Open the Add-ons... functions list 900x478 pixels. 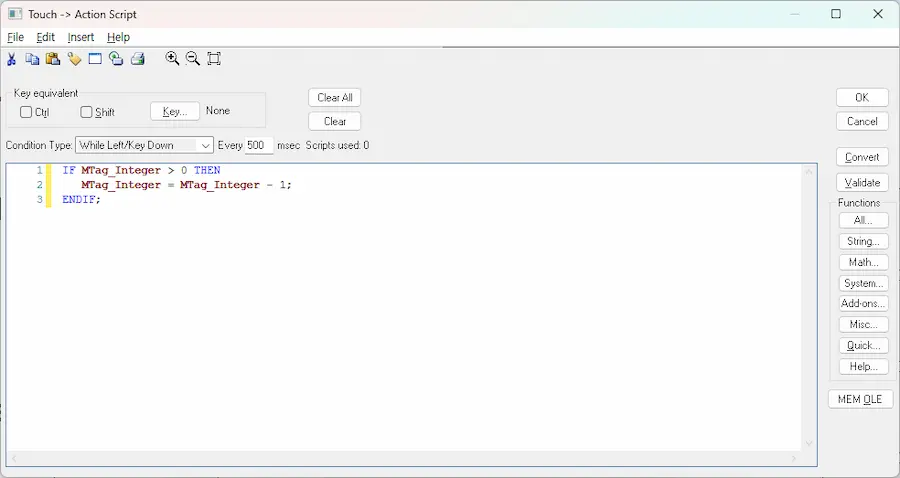(x=863, y=304)
